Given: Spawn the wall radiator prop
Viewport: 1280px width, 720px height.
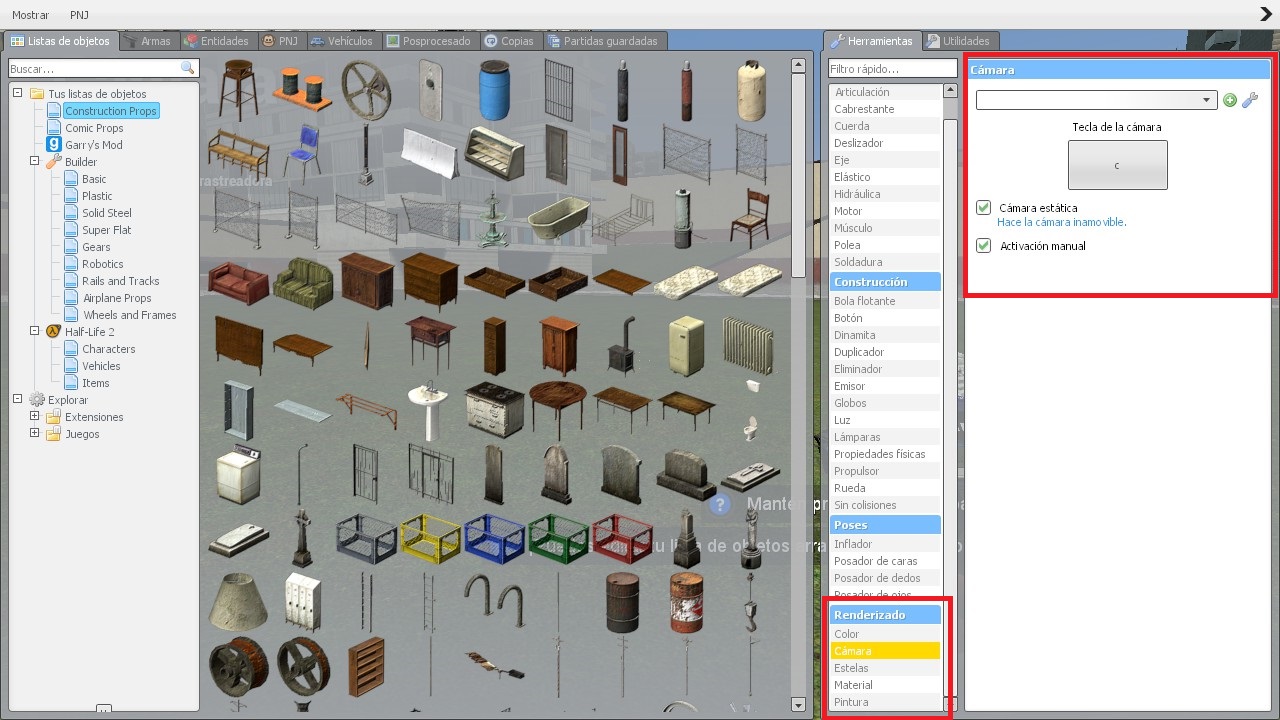Looking at the screenshot, I should coord(750,344).
